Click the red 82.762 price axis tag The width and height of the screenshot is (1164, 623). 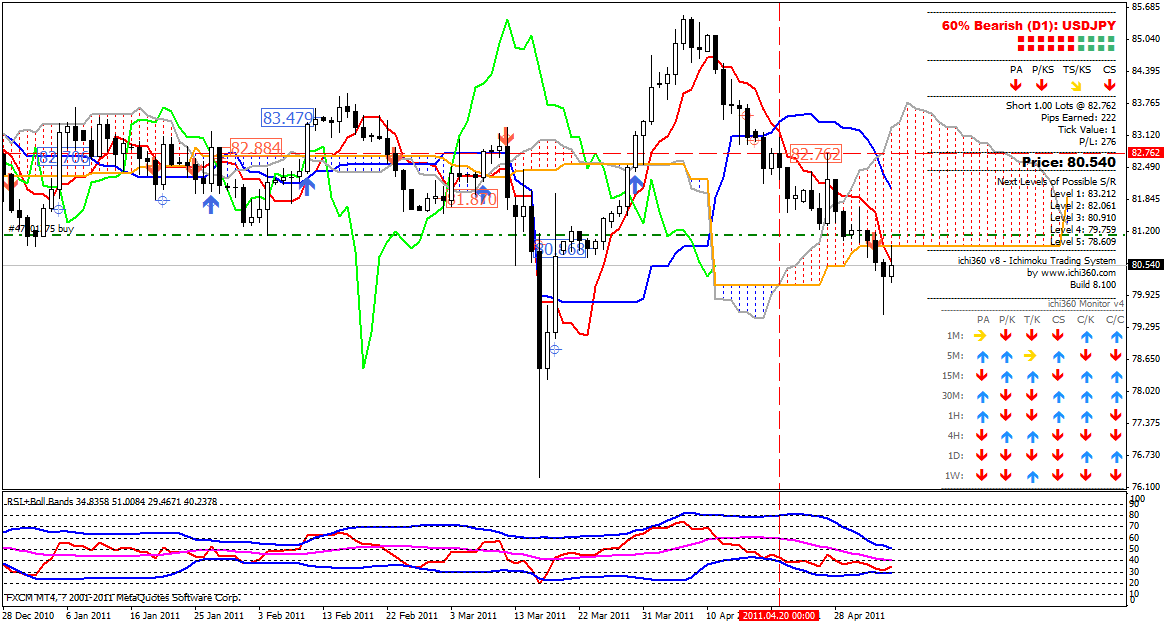click(1144, 152)
